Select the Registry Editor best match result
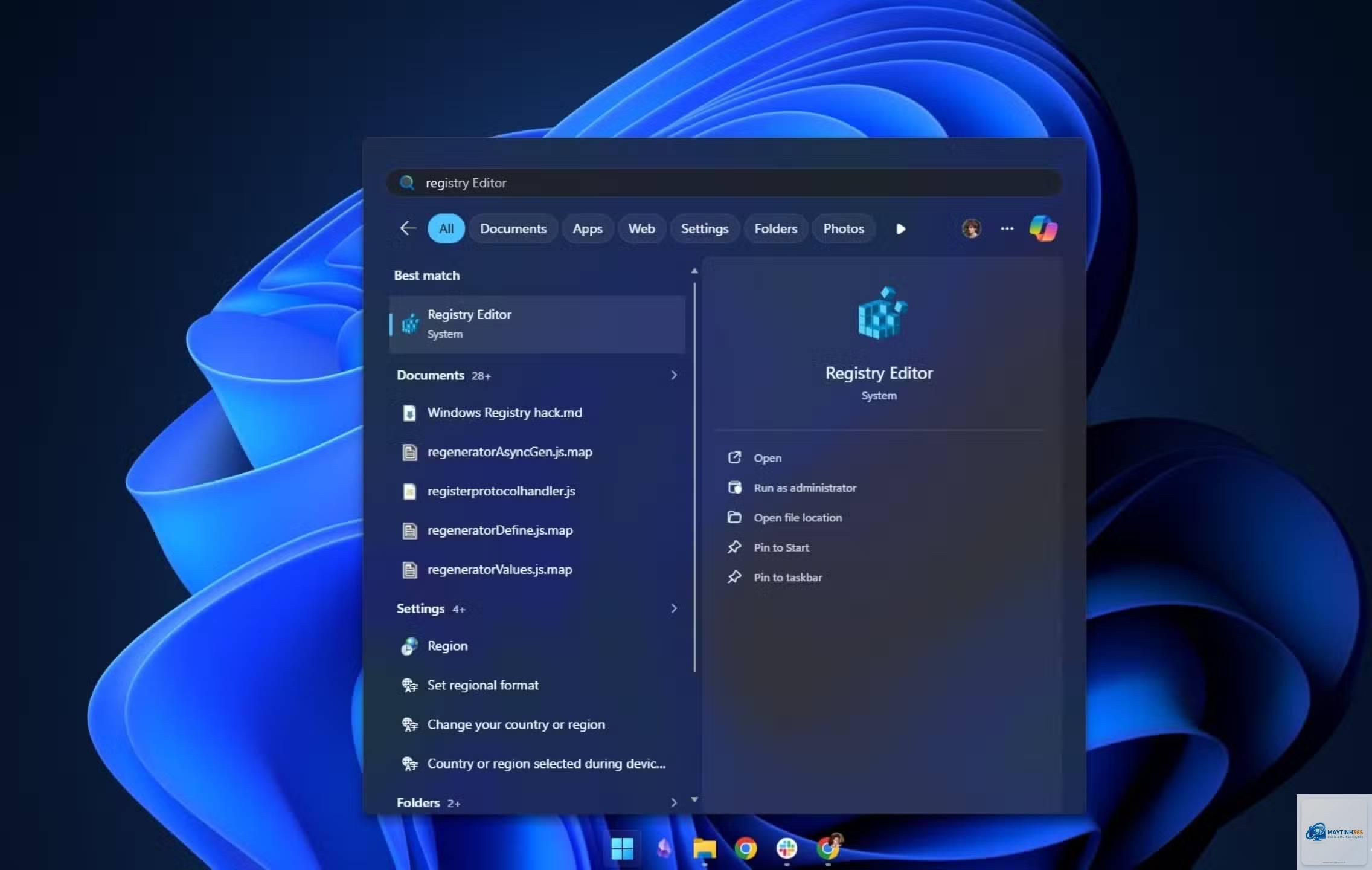 coord(537,324)
